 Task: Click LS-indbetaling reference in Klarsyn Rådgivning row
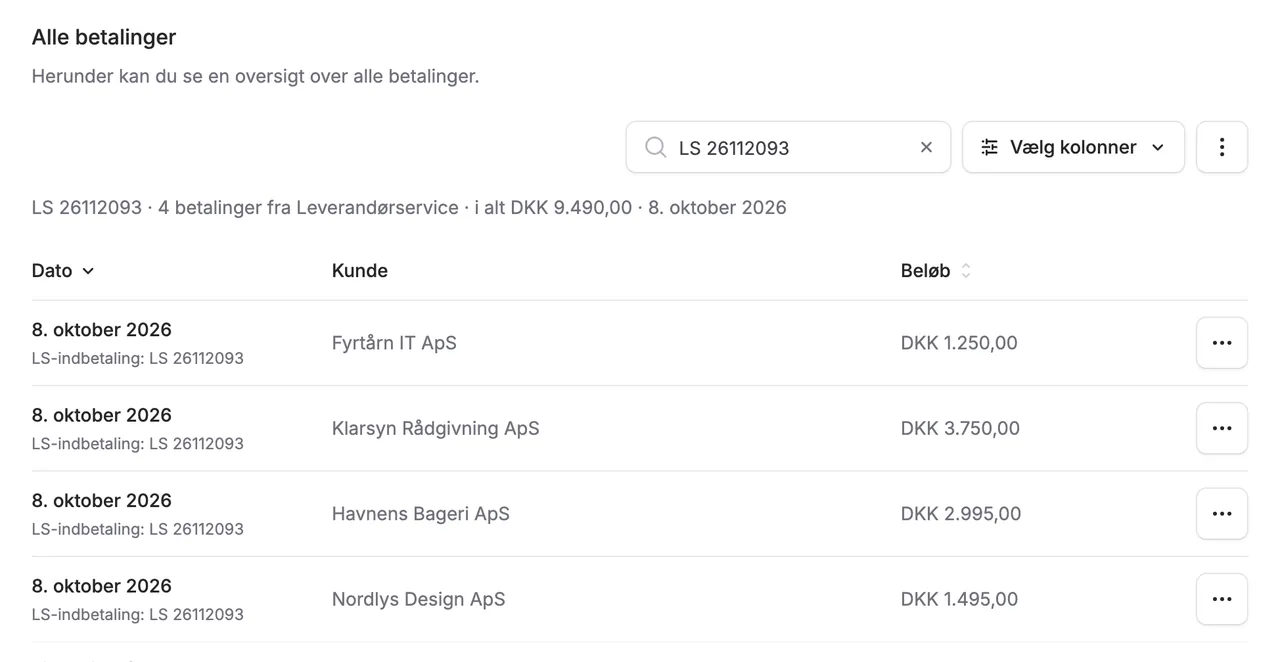(138, 443)
